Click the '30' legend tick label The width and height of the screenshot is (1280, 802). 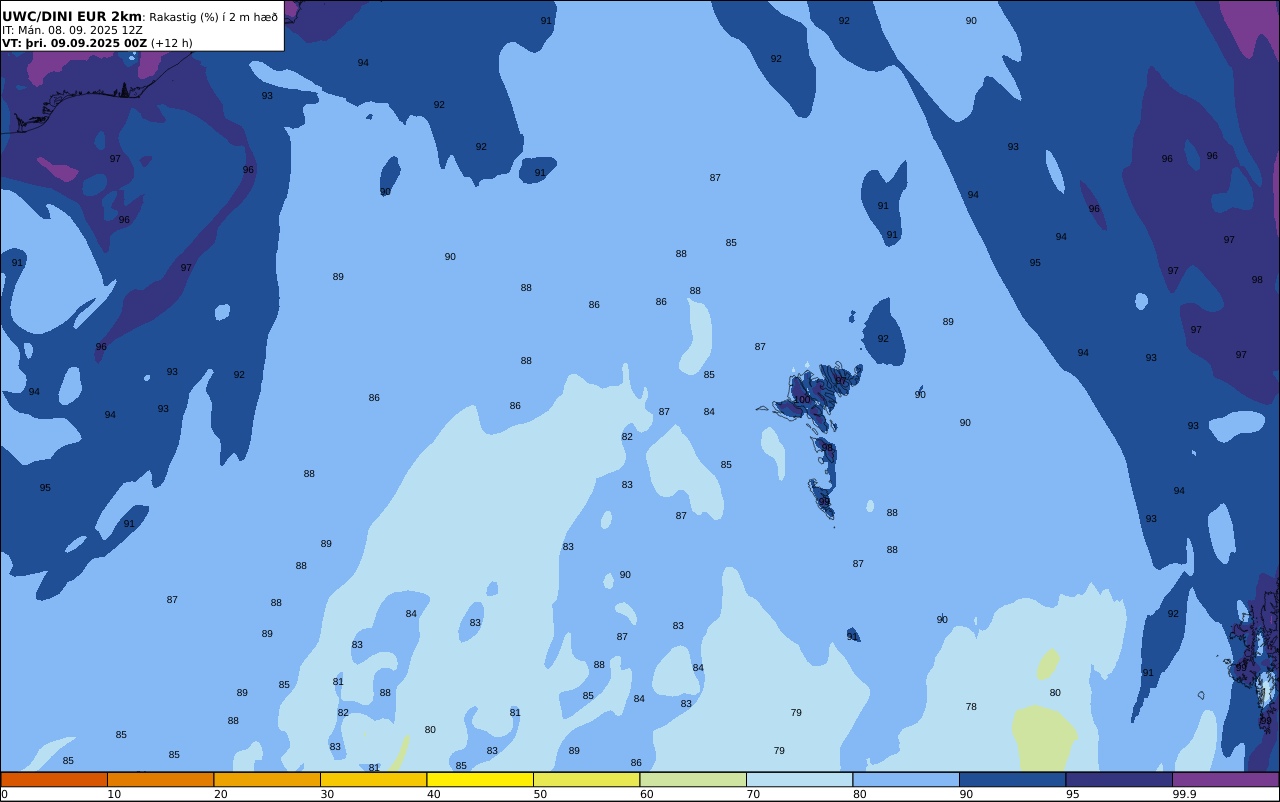point(327,794)
